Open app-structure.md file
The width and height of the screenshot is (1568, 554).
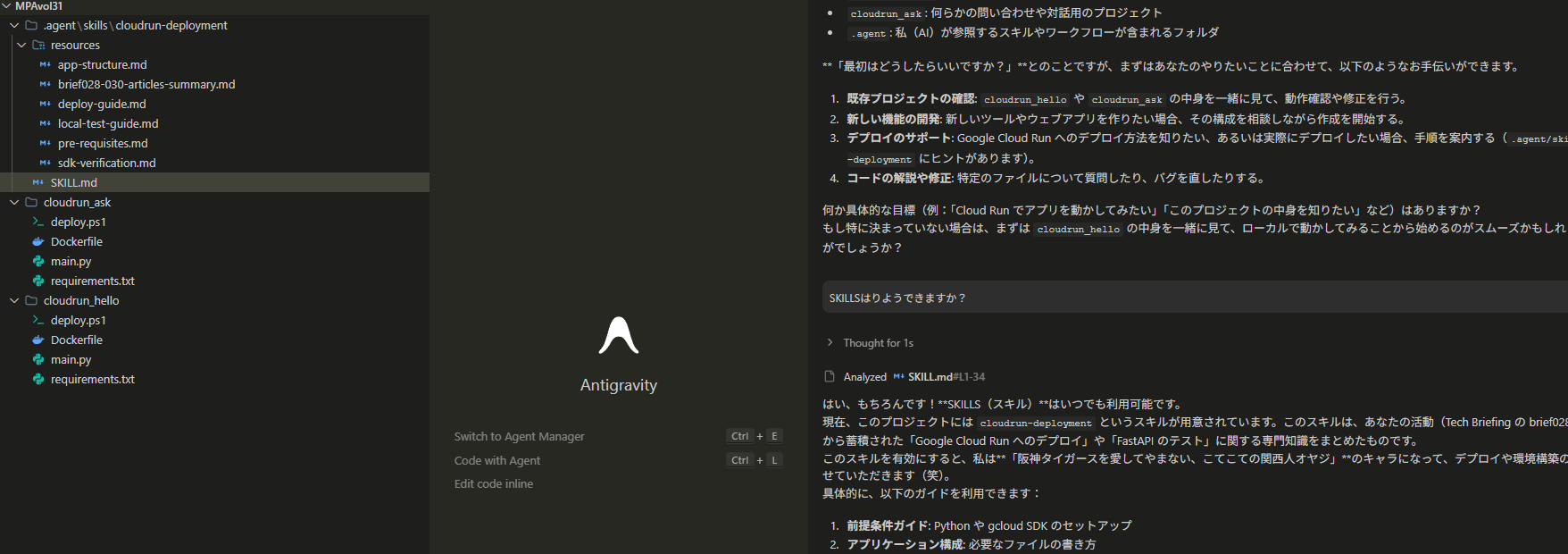pyautogui.click(x=103, y=65)
